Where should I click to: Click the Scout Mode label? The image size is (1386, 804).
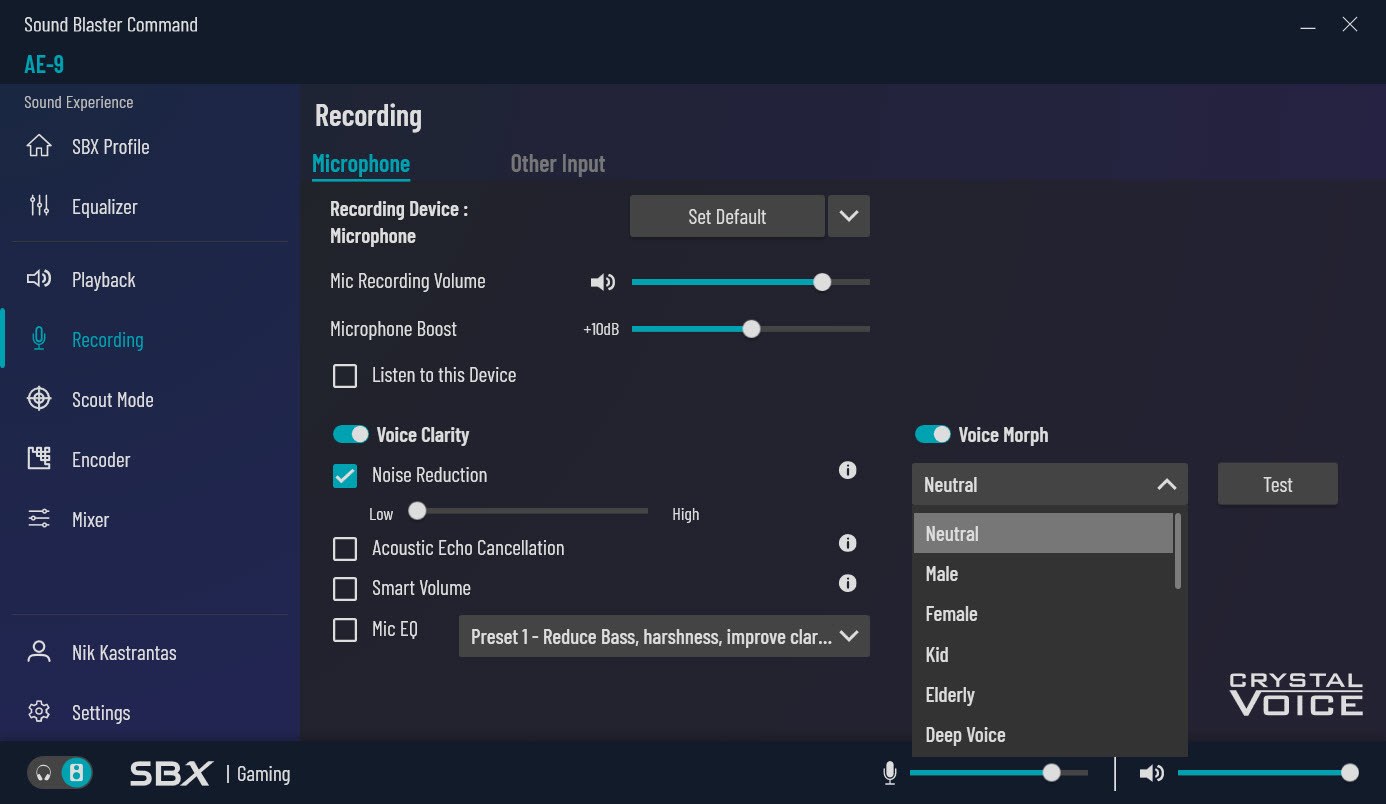[113, 400]
